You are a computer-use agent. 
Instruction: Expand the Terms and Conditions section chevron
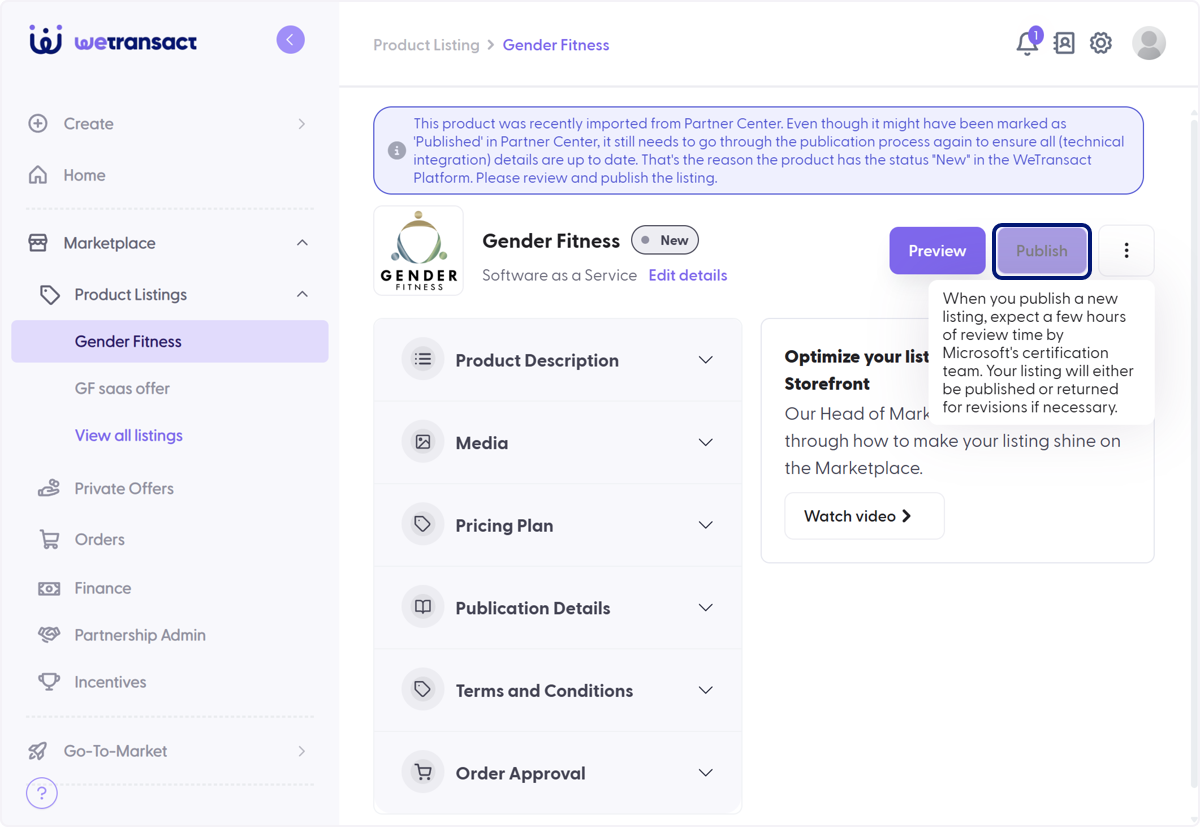pyautogui.click(x=706, y=690)
